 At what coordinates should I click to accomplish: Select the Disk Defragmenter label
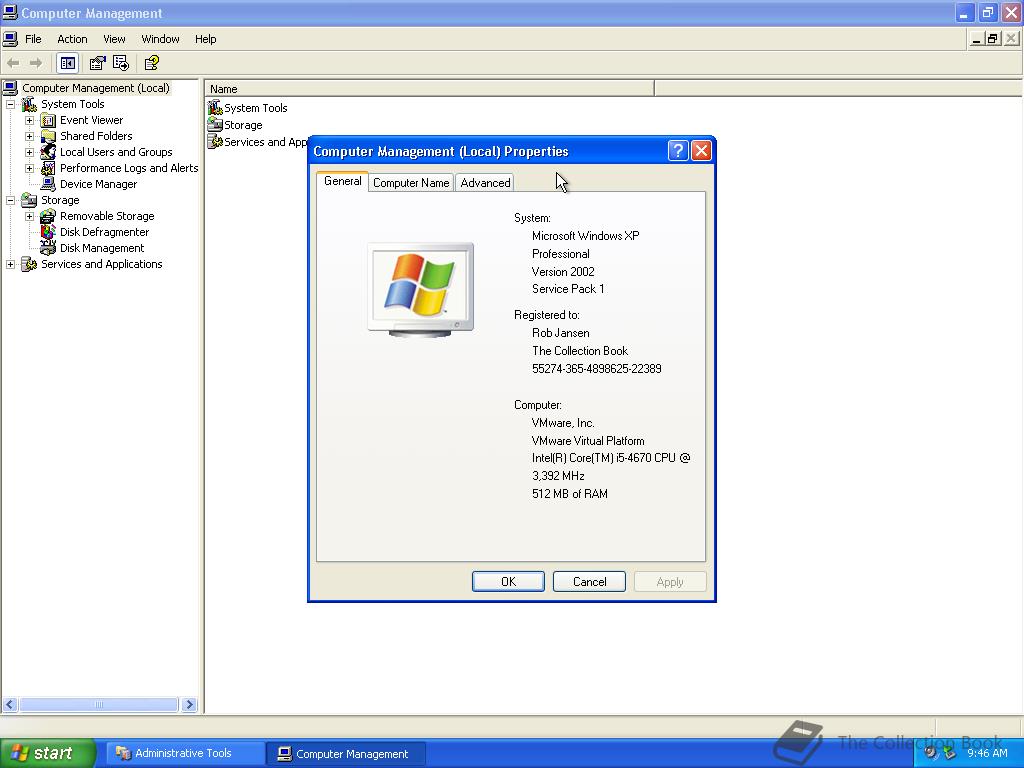(104, 232)
